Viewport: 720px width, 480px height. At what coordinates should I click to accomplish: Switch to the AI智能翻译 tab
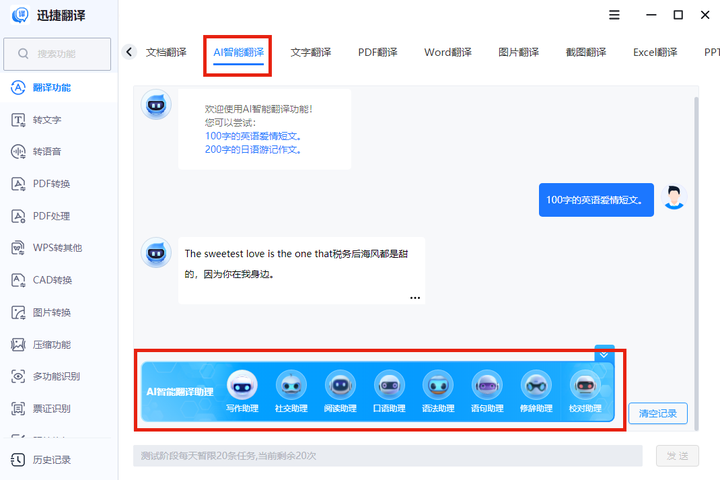tap(238, 52)
